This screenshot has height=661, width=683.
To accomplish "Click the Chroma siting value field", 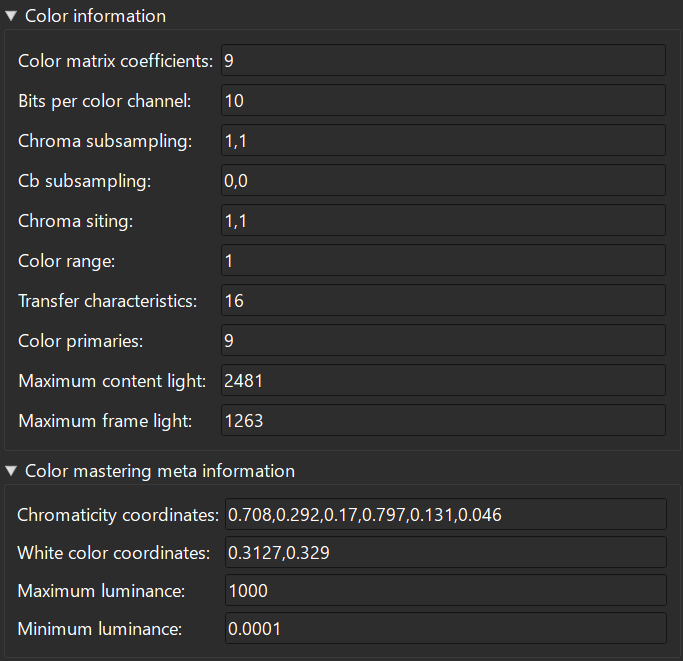I will pos(443,220).
